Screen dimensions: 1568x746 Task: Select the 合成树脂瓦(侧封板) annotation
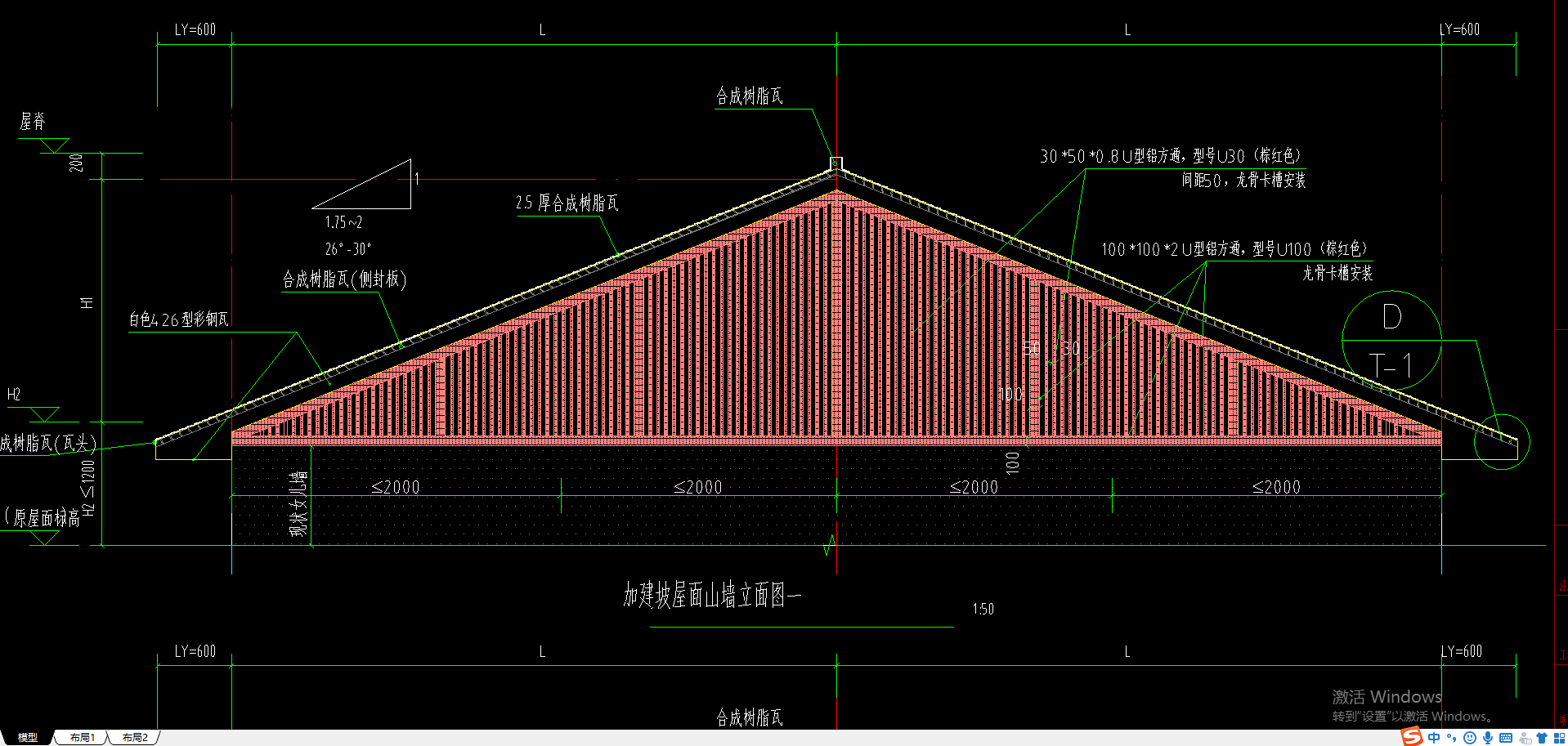pos(344,279)
